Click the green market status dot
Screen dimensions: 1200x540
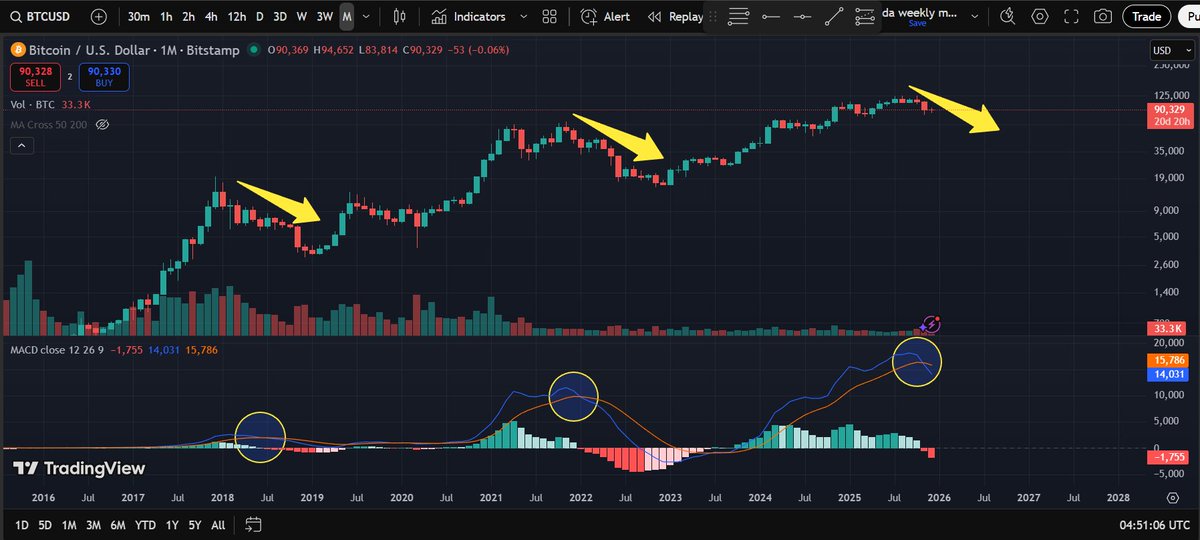tap(253, 51)
